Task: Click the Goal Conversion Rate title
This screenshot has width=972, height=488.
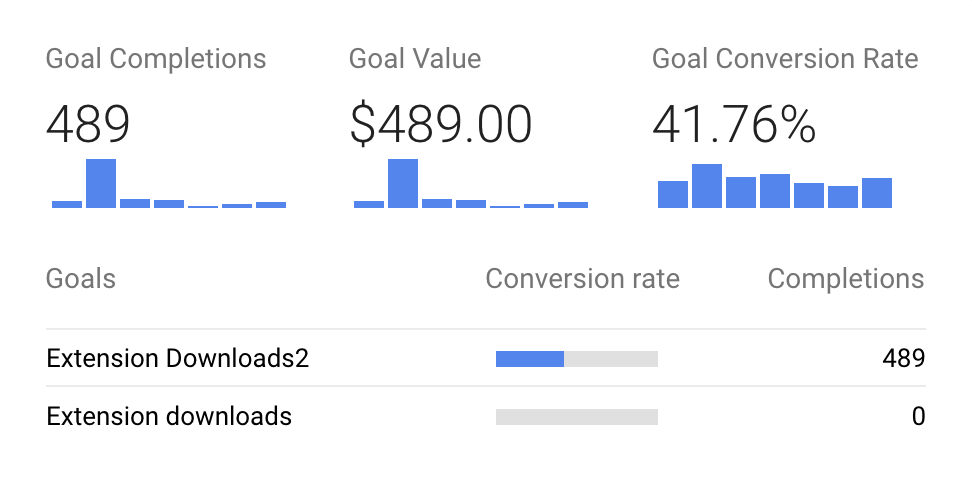Action: point(785,60)
